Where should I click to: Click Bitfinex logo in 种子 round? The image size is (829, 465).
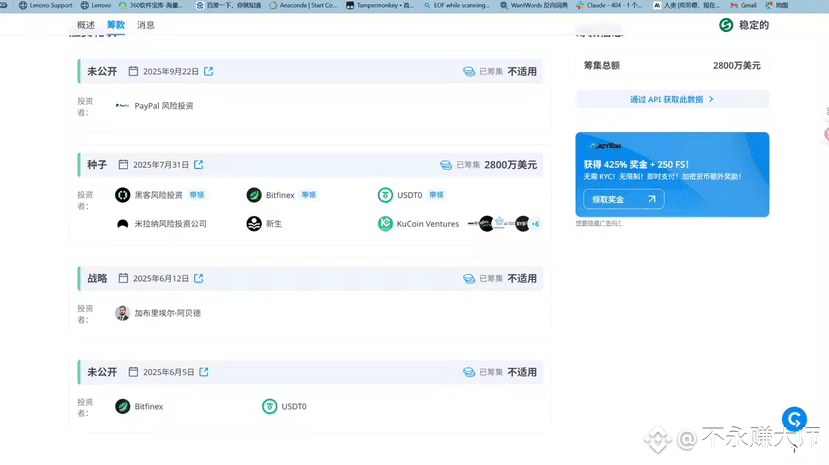[254, 195]
